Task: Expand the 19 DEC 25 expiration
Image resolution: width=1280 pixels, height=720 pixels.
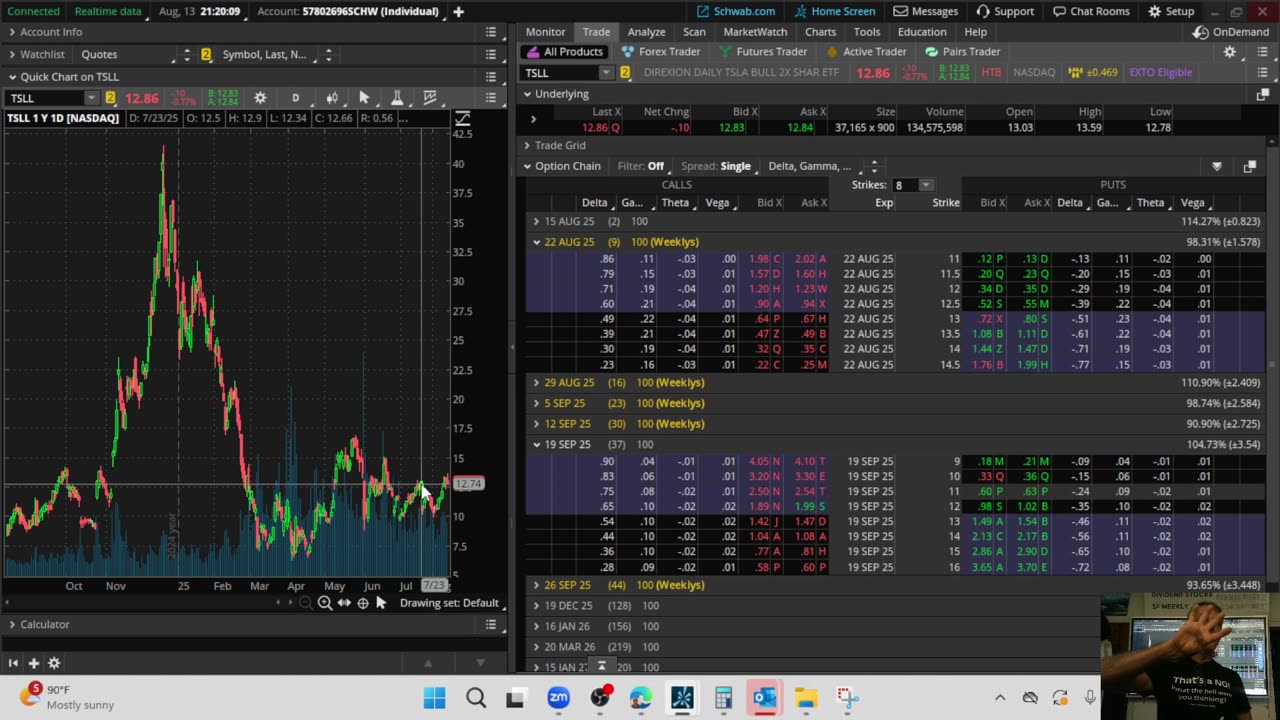Action: pyautogui.click(x=537, y=606)
